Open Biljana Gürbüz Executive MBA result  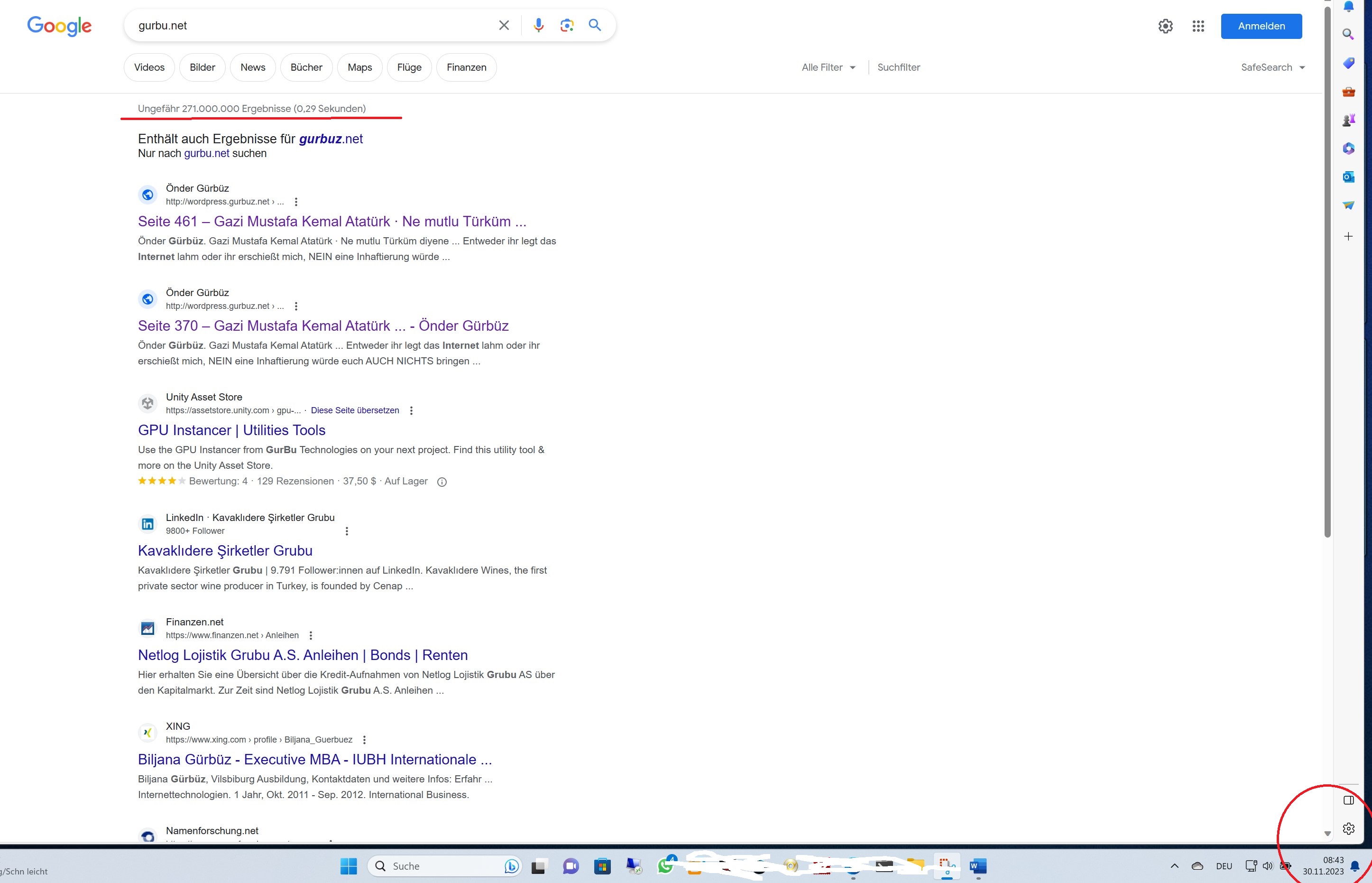pos(314,759)
